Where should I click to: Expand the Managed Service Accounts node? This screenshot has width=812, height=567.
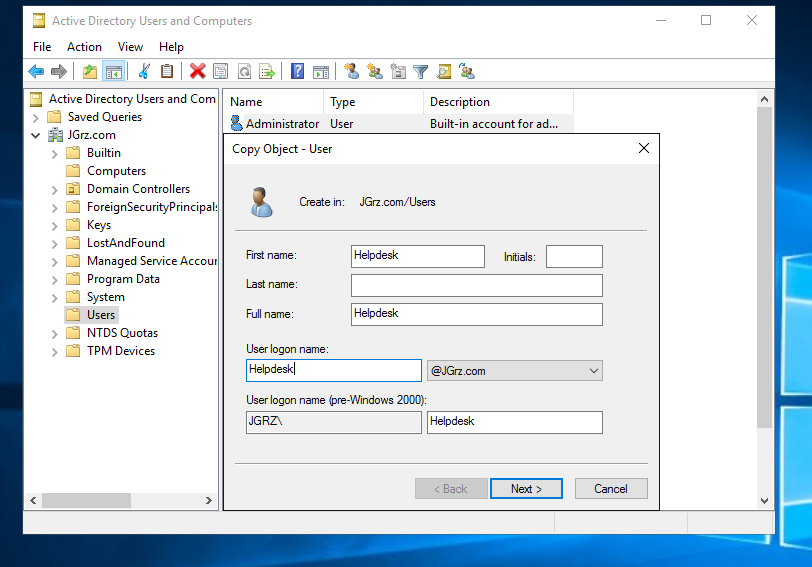pyautogui.click(x=54, y=262)
